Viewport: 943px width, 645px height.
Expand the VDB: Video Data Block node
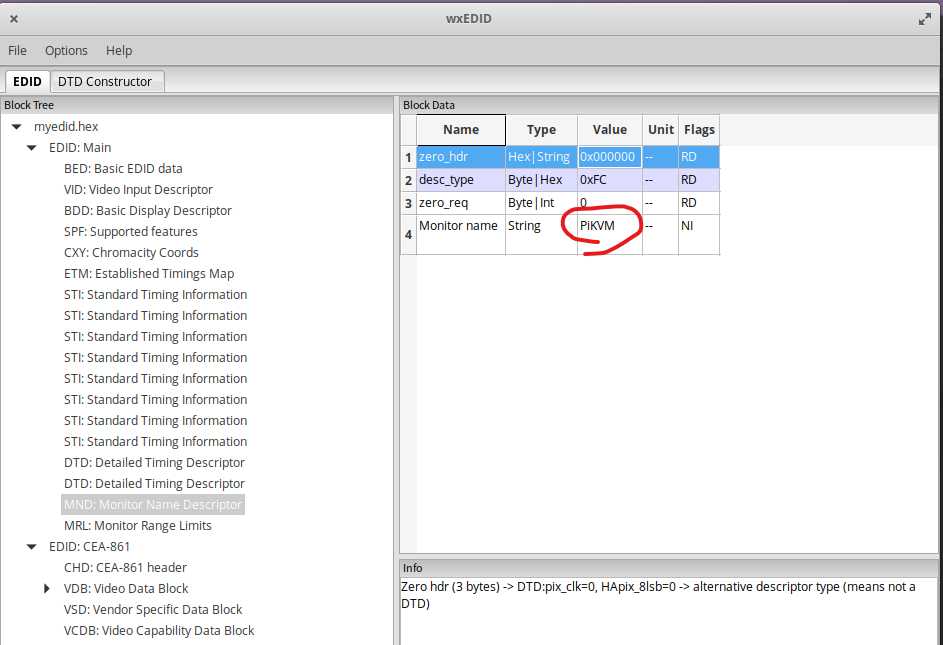[x=47, y=588]
